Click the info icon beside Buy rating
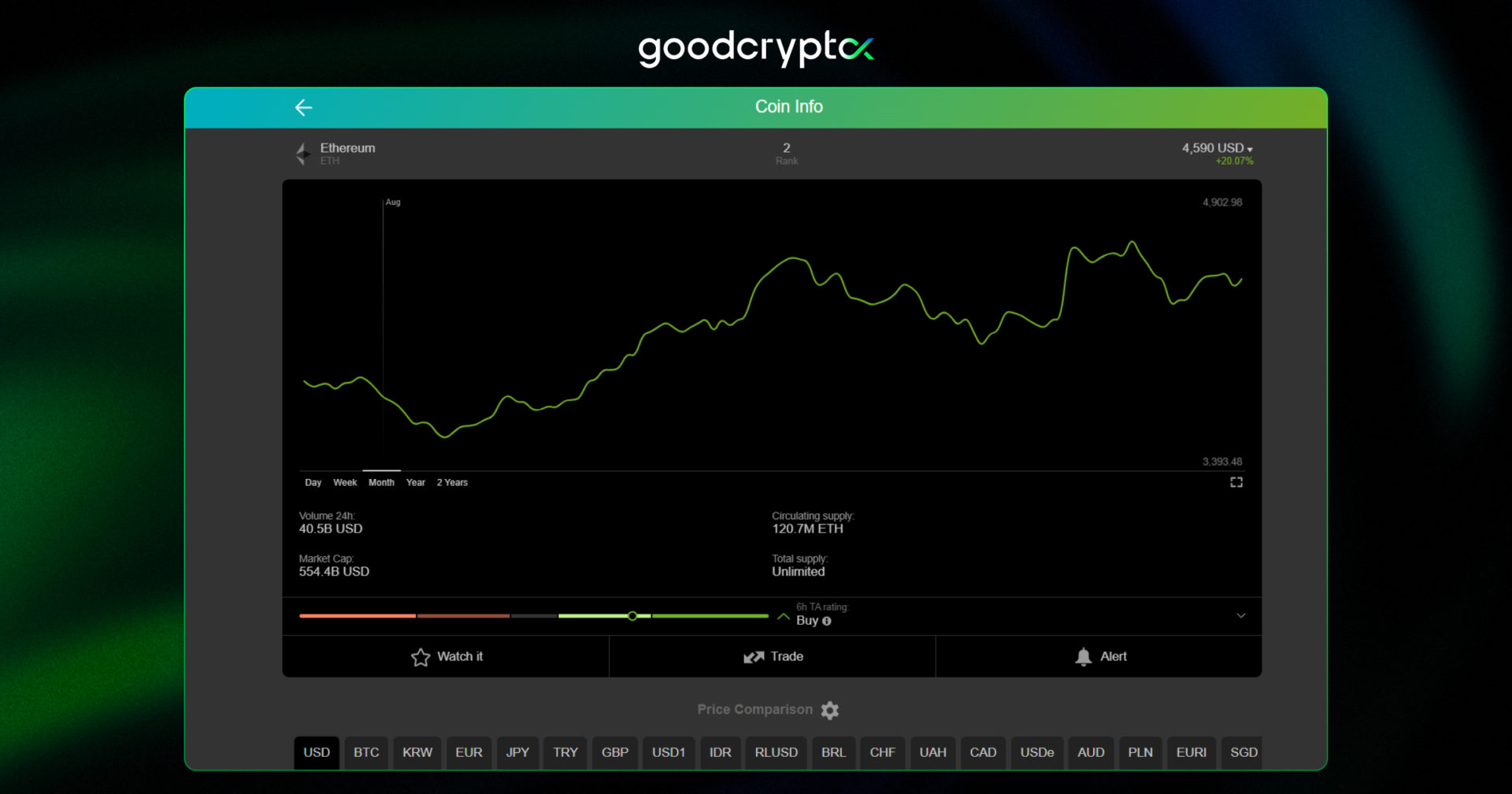 [x=826, y=621]
